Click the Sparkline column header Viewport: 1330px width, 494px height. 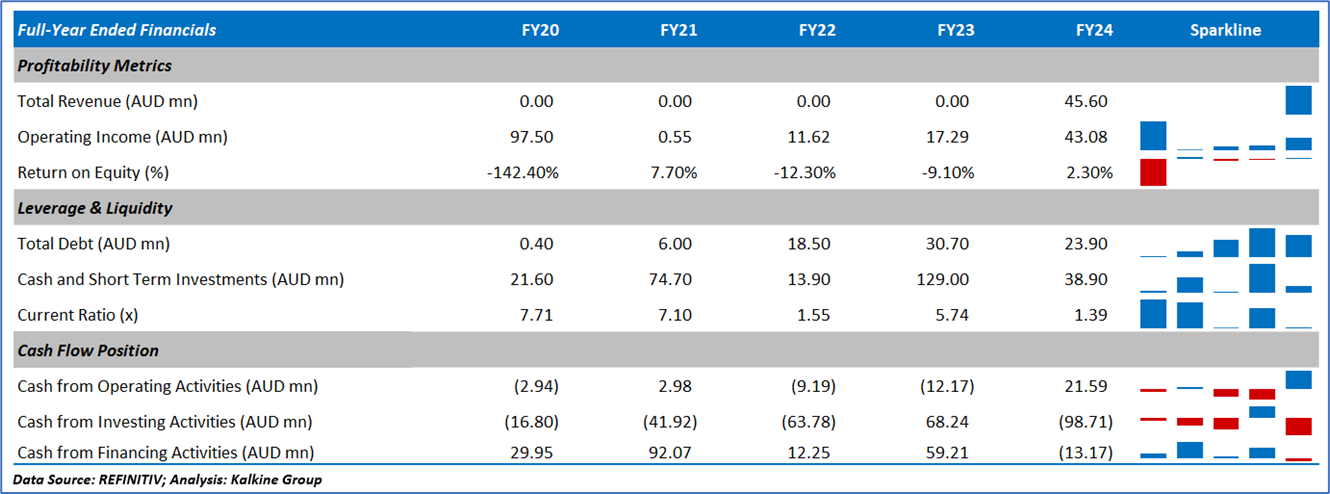[1225, 30]
